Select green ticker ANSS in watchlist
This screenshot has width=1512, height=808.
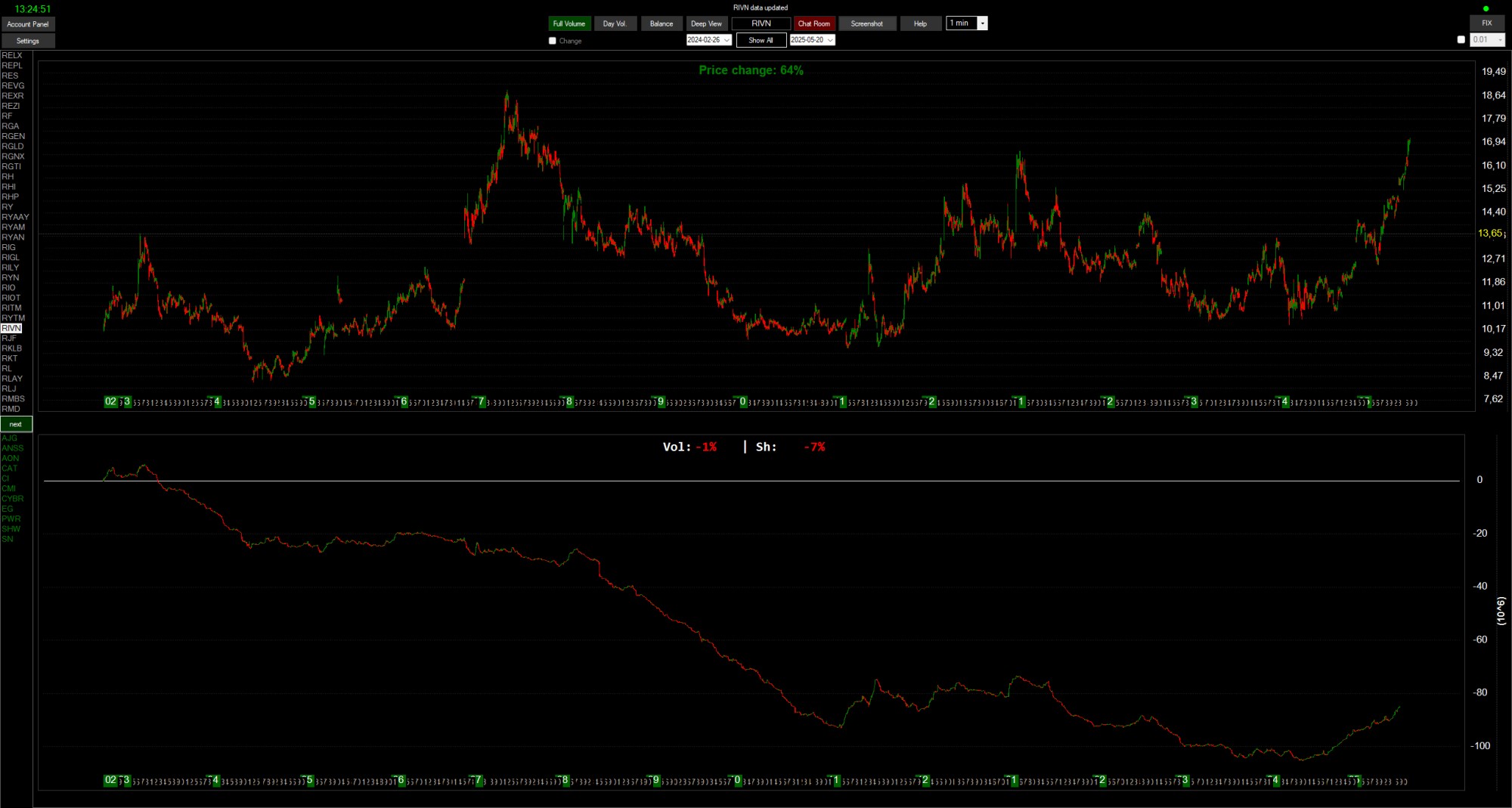tap(12, 448)
